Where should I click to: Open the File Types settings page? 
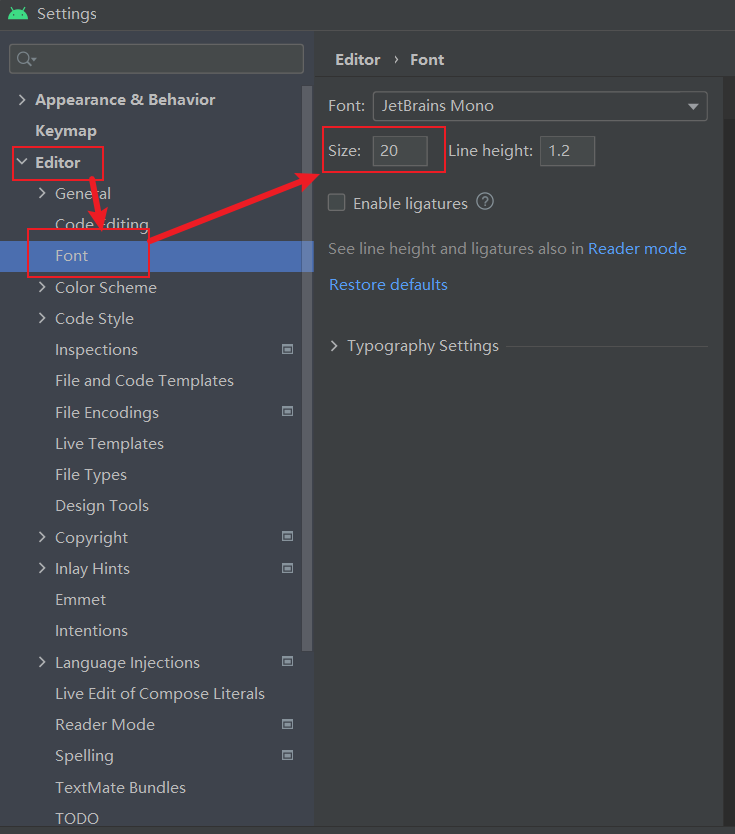tap(91, 475)
